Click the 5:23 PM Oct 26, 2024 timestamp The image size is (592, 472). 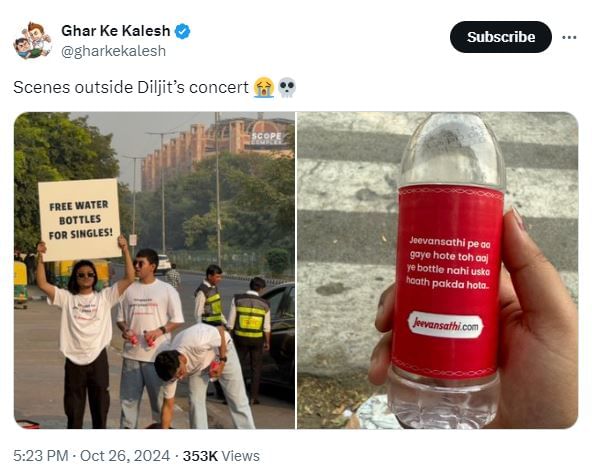(92, 456)
